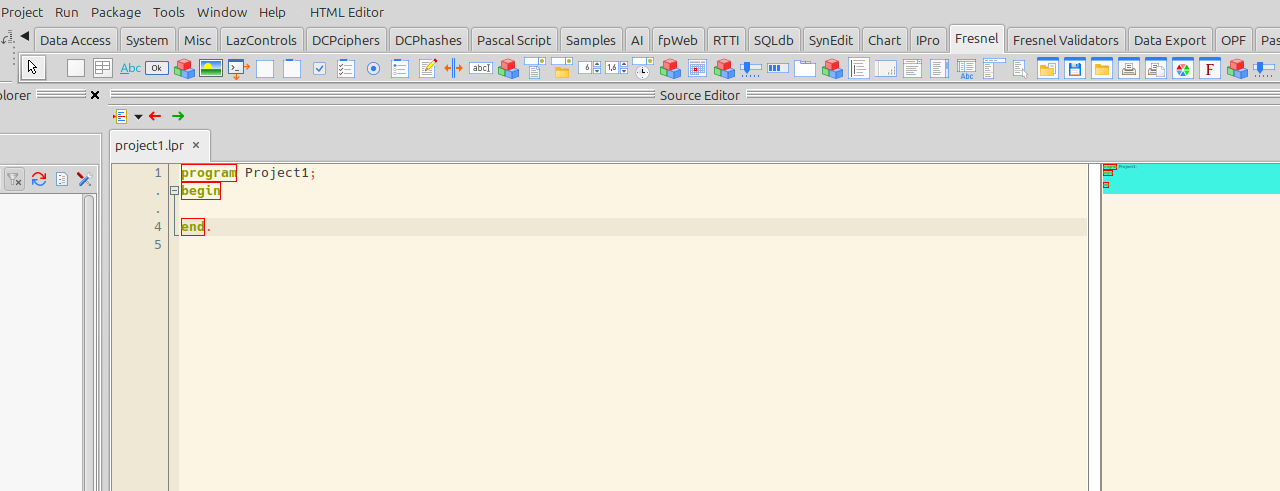1280x491 pixels.
Task: Choose the red F font dialog component
Action: coord(1209,68)
